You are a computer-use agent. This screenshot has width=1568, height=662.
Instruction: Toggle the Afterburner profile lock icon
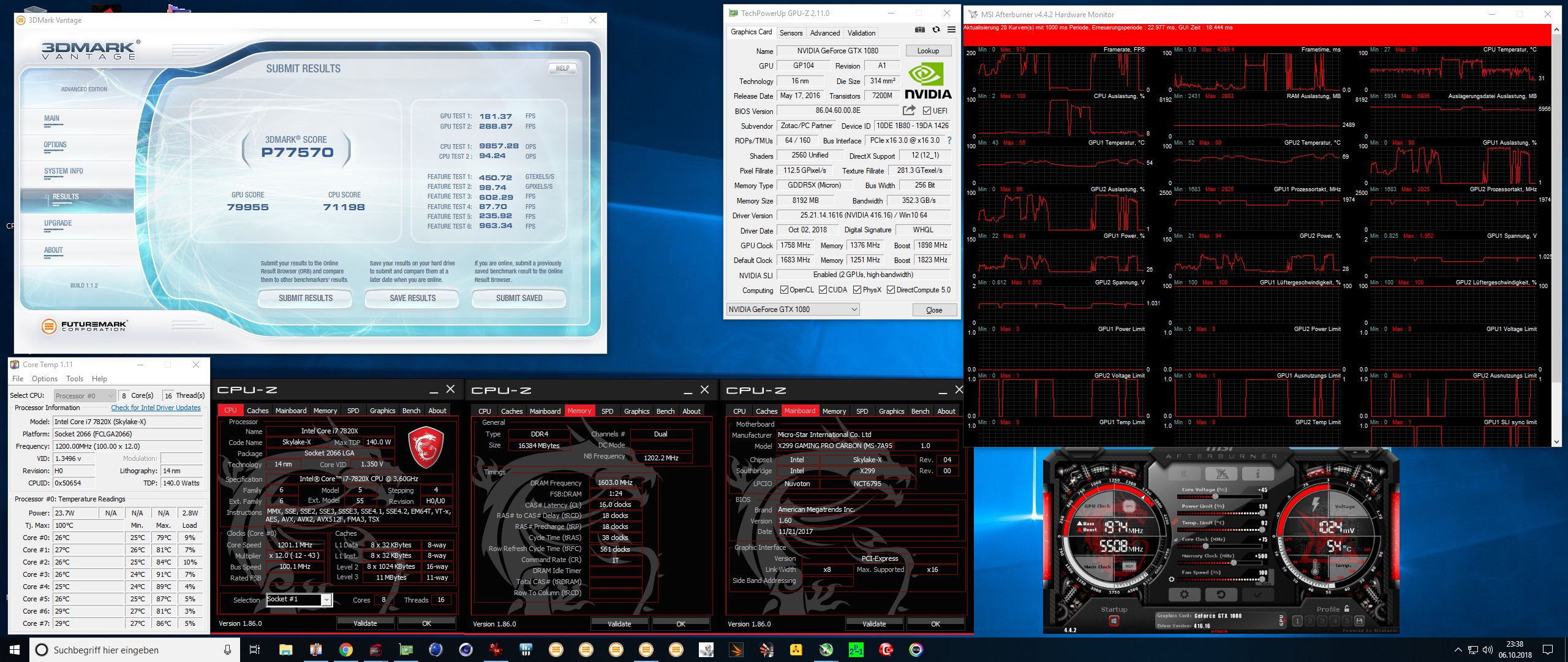point(1347,609)
